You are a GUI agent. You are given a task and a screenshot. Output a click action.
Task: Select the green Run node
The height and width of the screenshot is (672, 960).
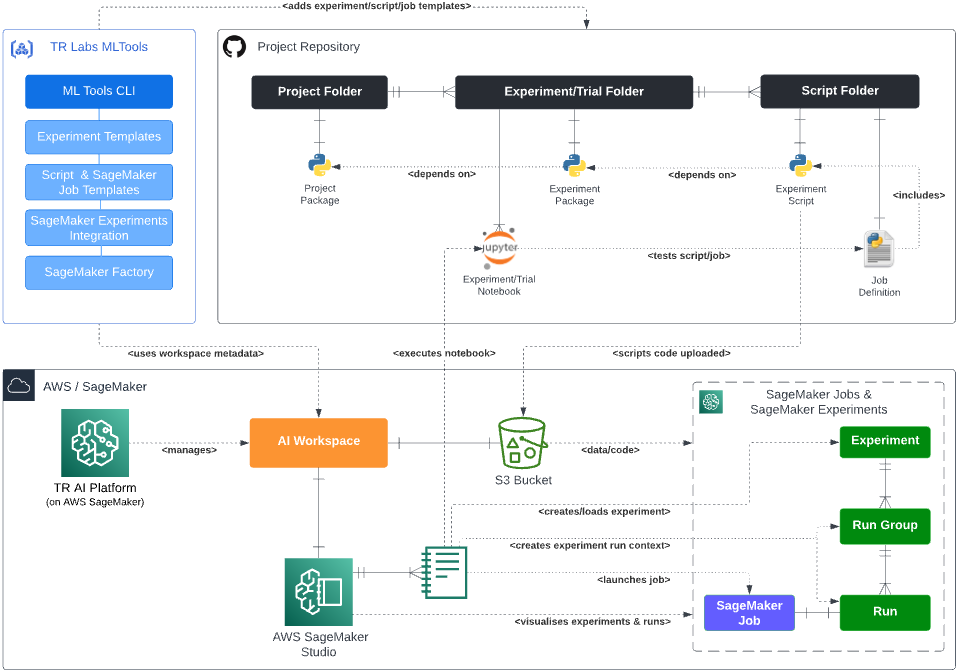885,612
